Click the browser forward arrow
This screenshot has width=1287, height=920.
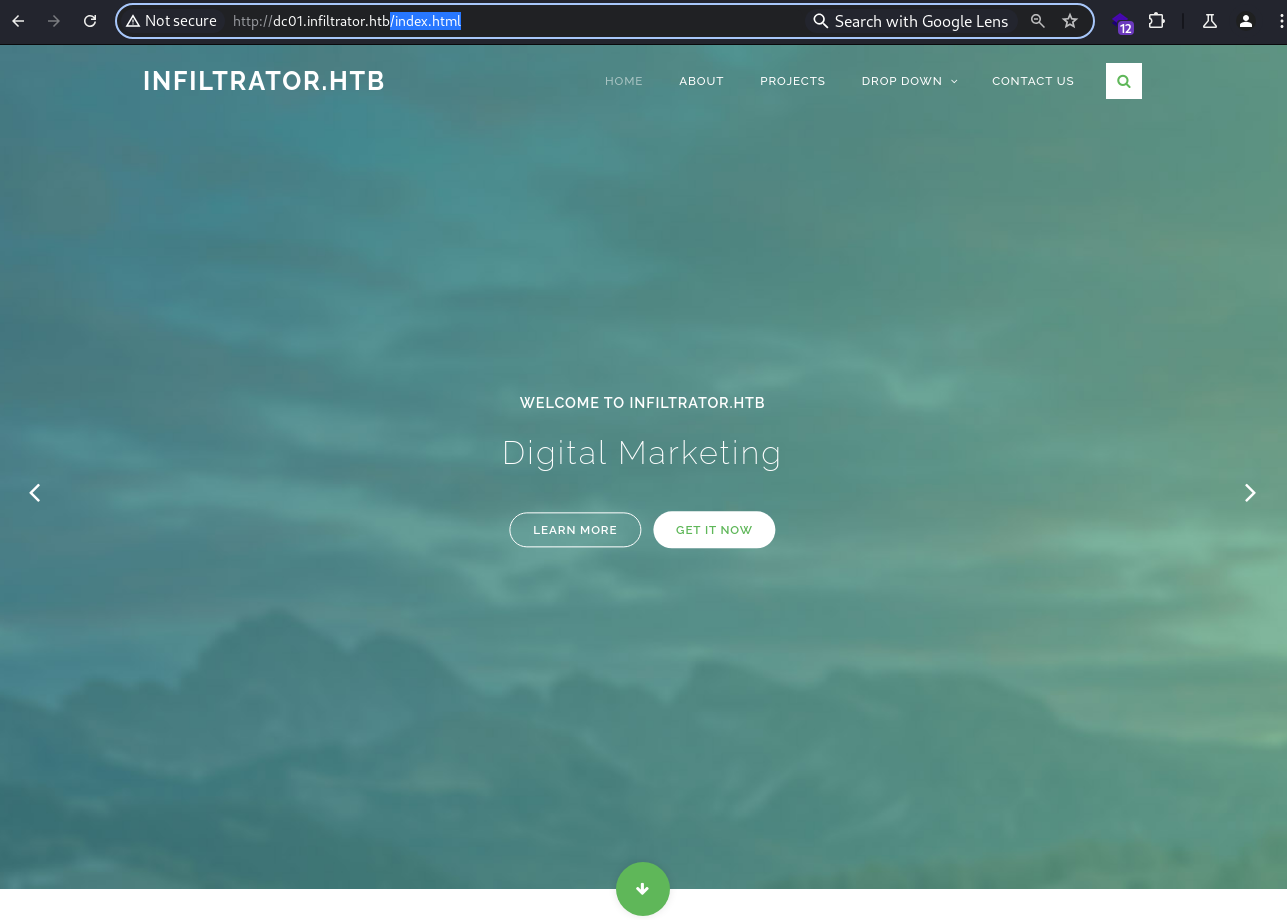tap(54, 21)
